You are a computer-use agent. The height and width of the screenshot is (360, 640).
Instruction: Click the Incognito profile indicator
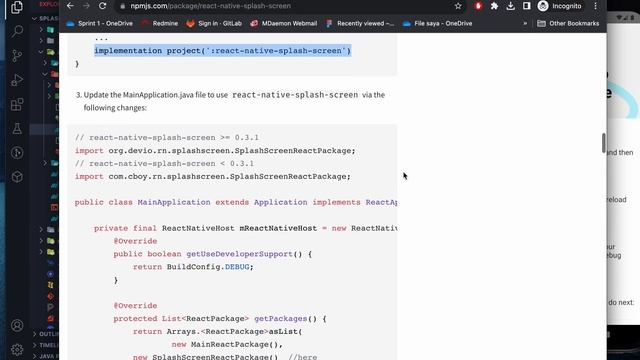point(560,6)
